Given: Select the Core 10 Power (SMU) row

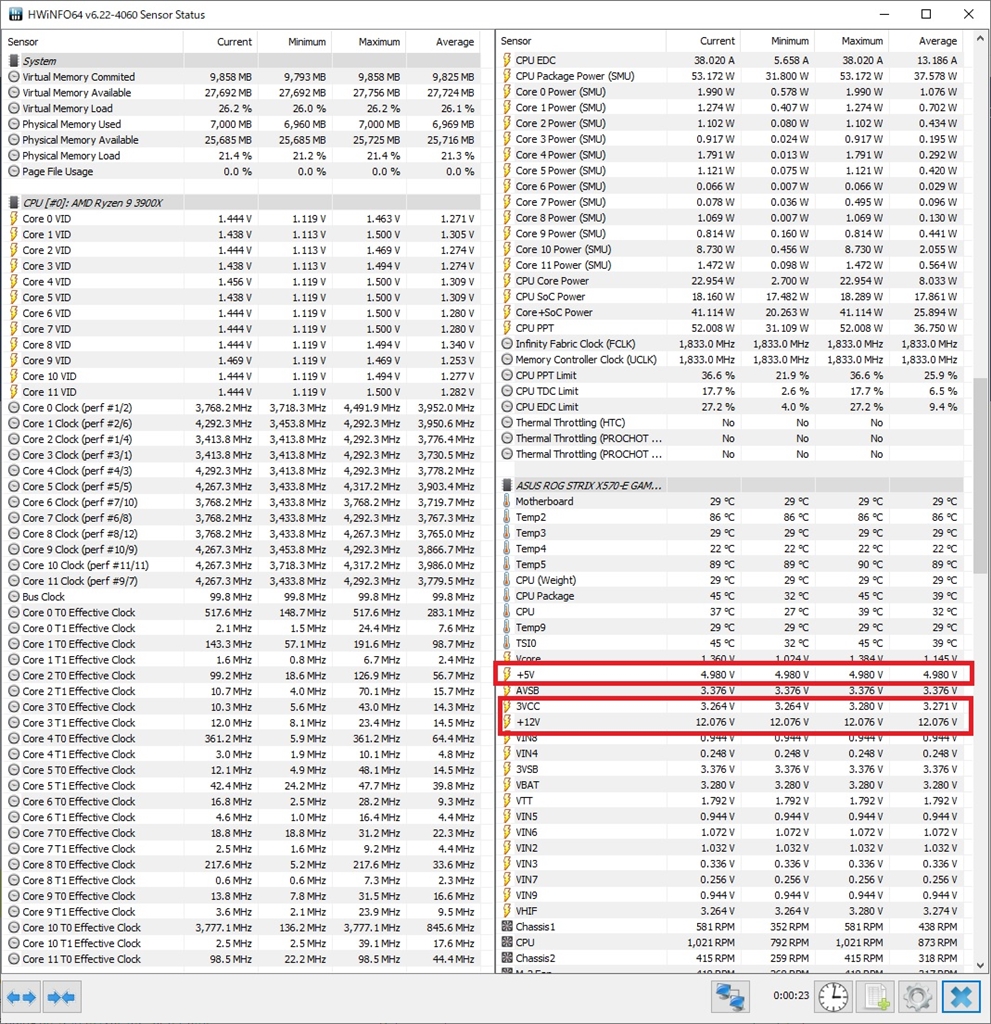Looking at the screenshot, I should [730, 249].
